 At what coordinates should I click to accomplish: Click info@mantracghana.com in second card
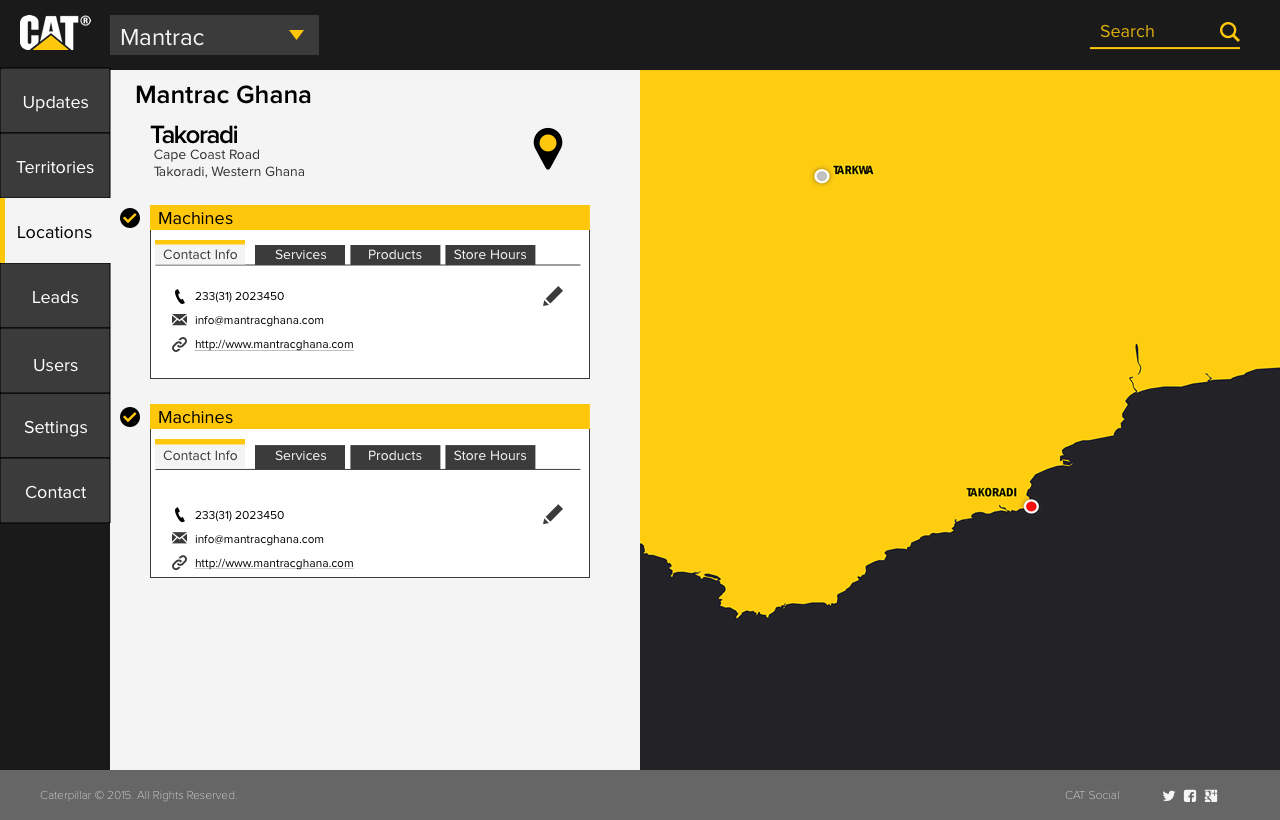point(259,539)
